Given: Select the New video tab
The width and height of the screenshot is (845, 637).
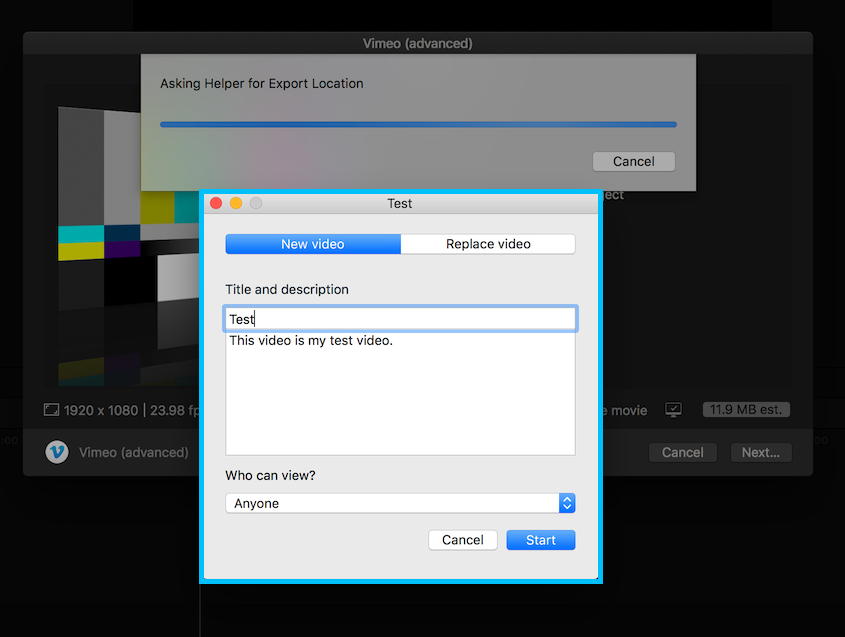Looking at the screenshot, I should tap(312, 243).
